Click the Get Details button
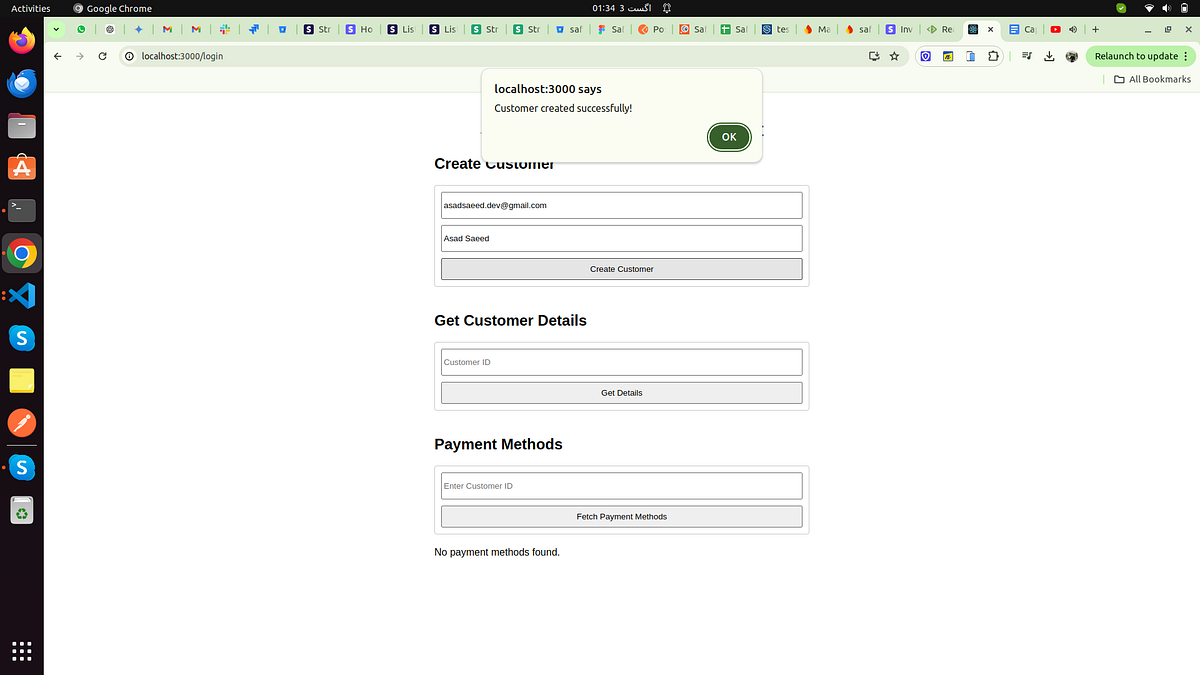Screen dimensions: 1200x675 pos(621,392)
